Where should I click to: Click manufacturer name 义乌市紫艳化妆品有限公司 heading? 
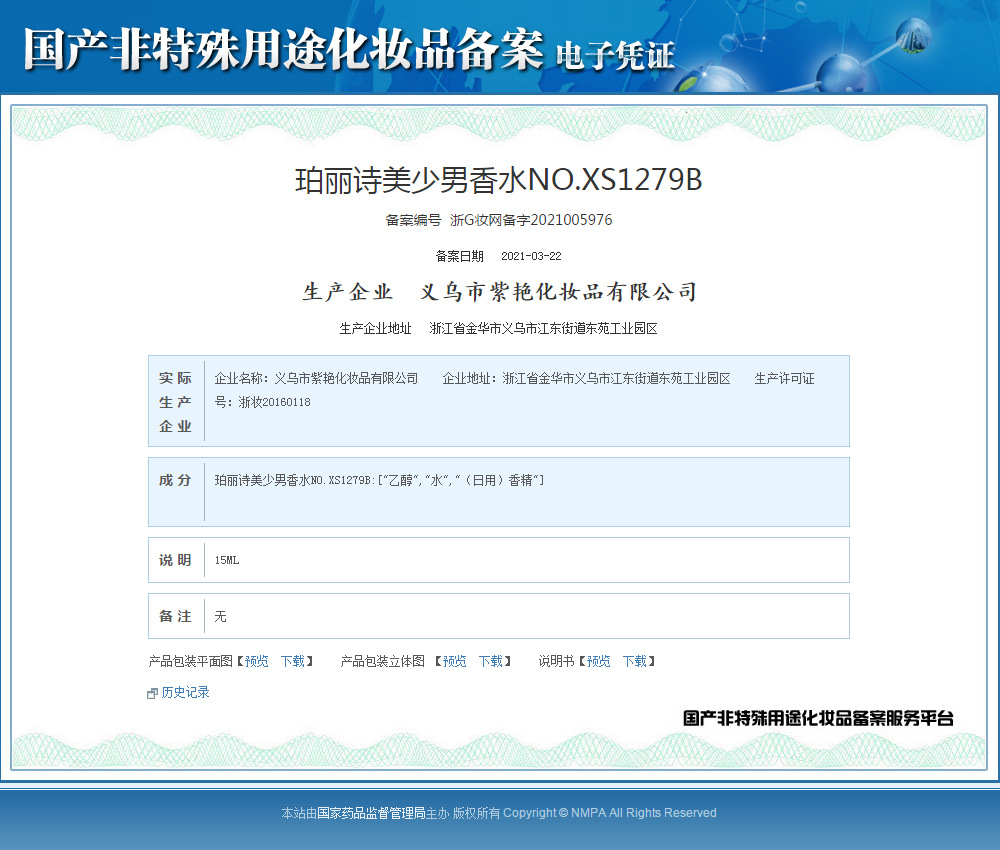click(558, 292)
